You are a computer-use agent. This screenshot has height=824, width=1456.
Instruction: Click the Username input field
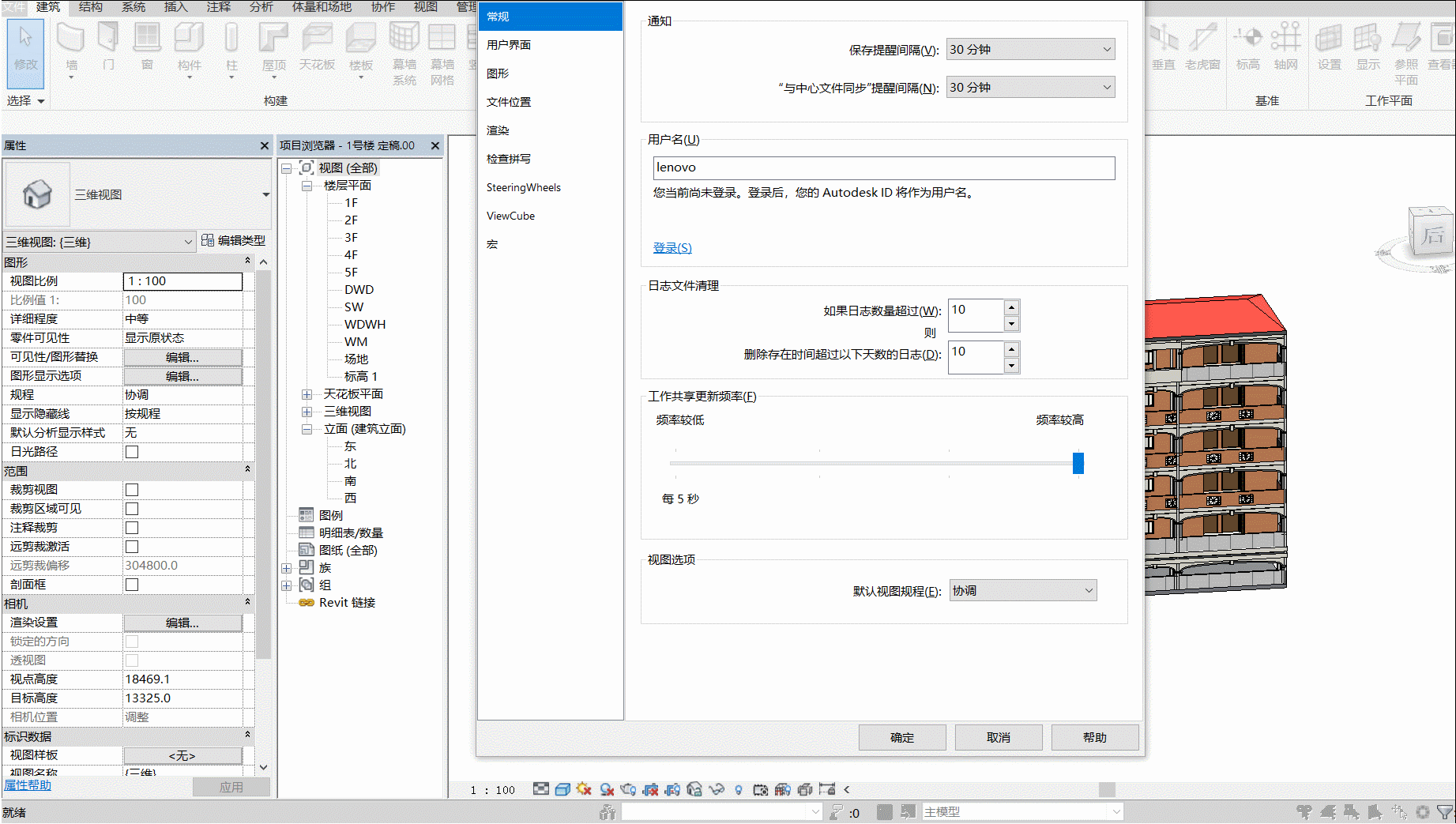click(x=884, y=167)
